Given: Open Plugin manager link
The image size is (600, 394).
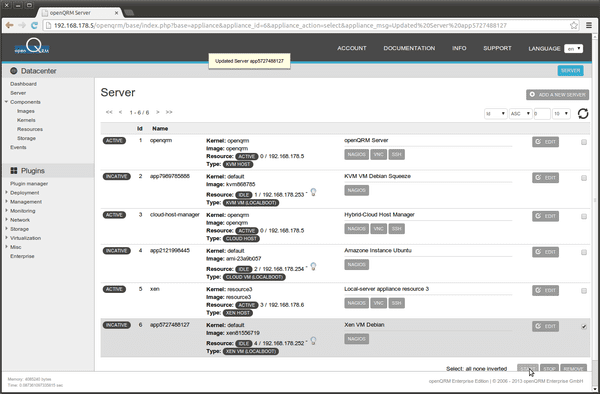Looking at the screenshot, I should (x=29, y=184).
